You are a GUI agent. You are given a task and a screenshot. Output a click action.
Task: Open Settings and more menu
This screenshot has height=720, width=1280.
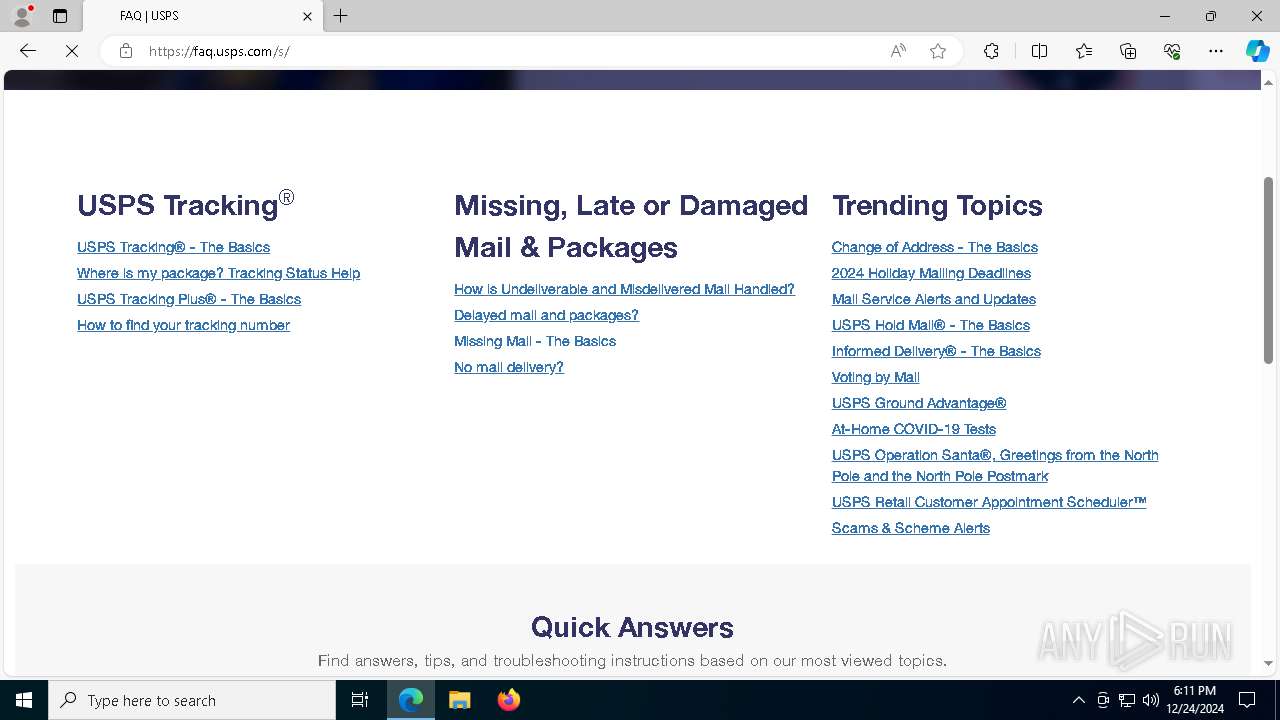click(1216, 51)
